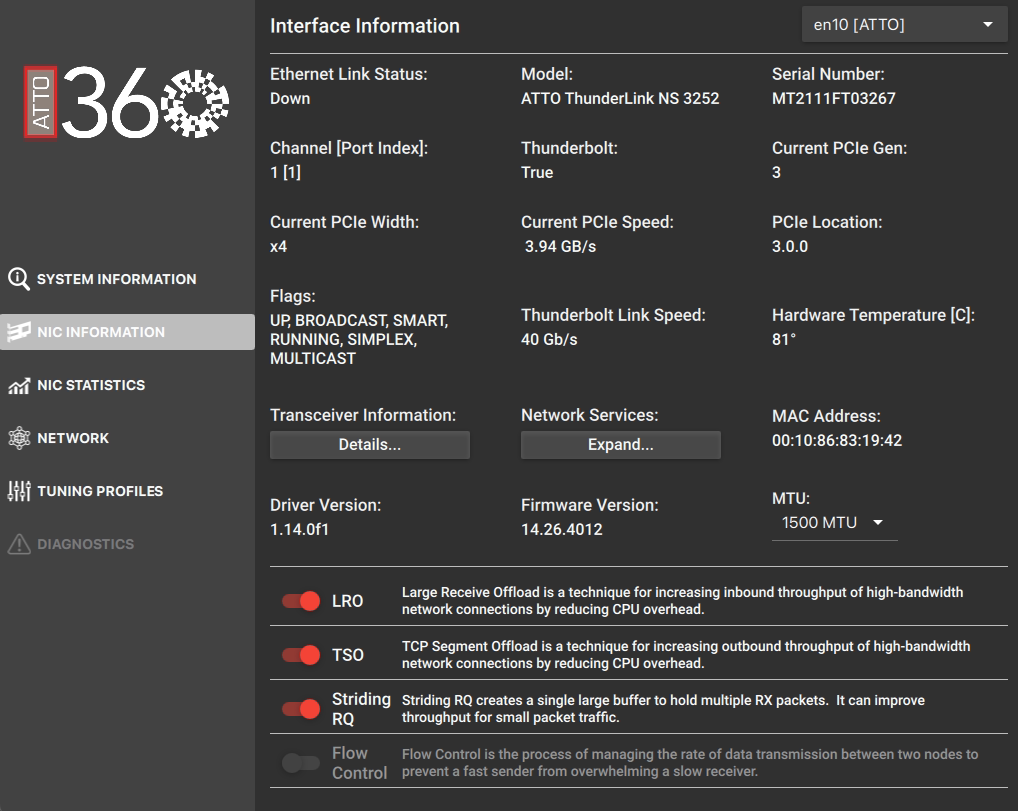Select the Diagnostics menu entry
The image size is (1018, 811).
[x=127, y=544]
